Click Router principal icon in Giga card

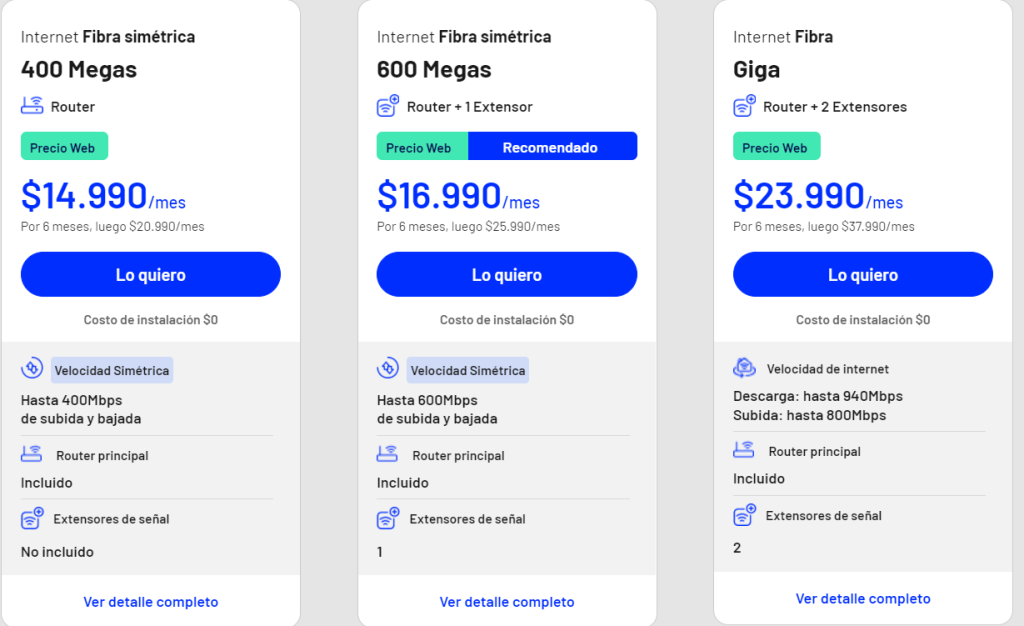click(x=744, y=450)
